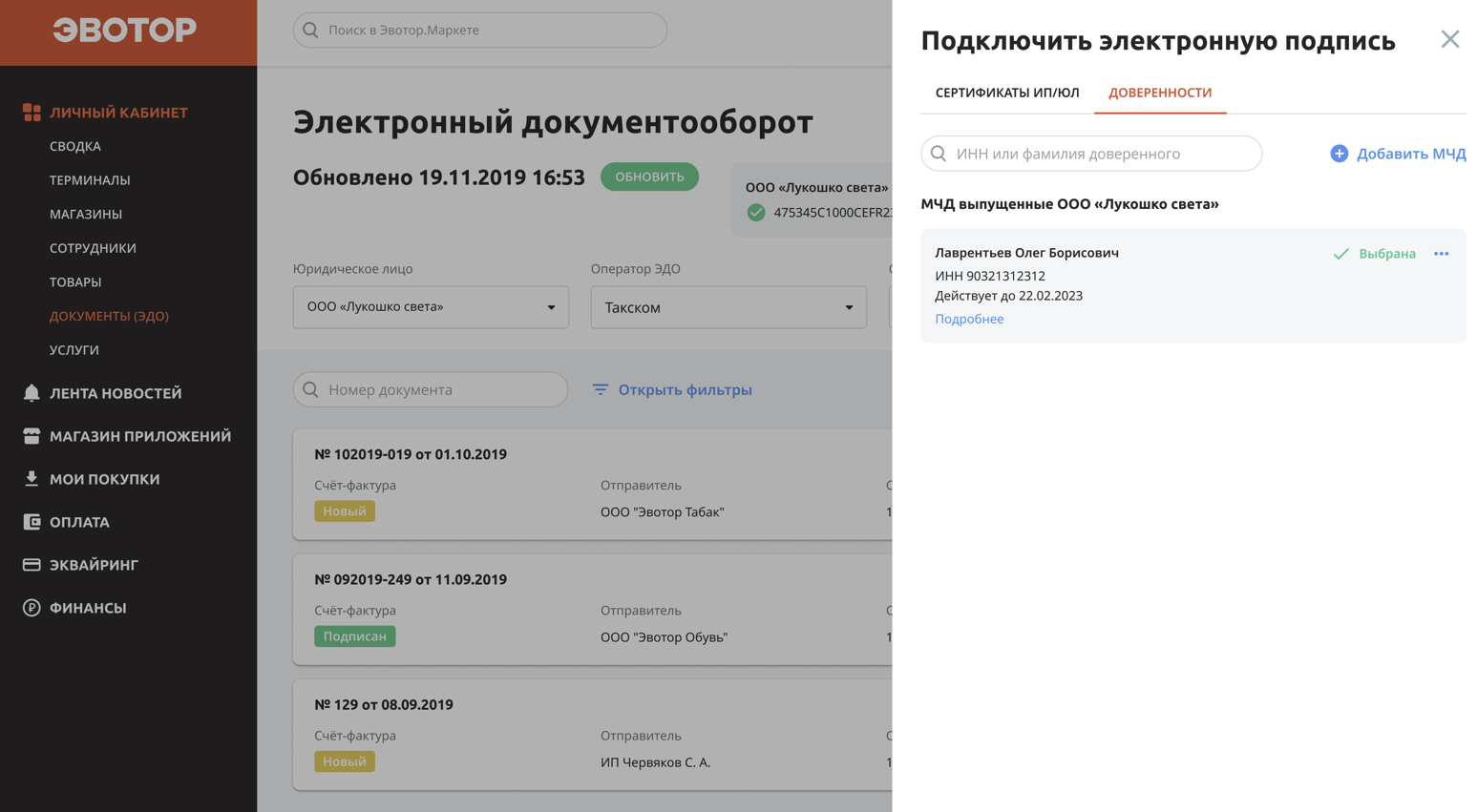Click sender ООО "Эвотор Обувь"
The height and width of the screenshot is (812, 1477).
665,637
